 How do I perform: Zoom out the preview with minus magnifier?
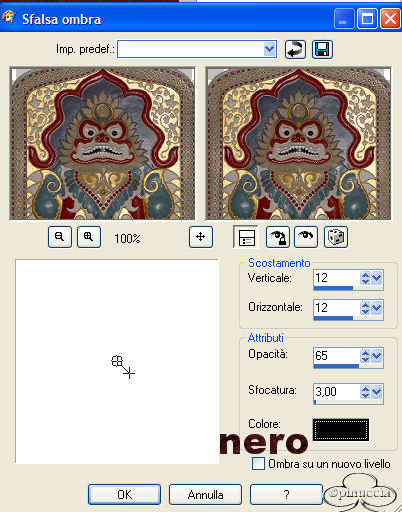pyautogui.click(x=60, y=237)
